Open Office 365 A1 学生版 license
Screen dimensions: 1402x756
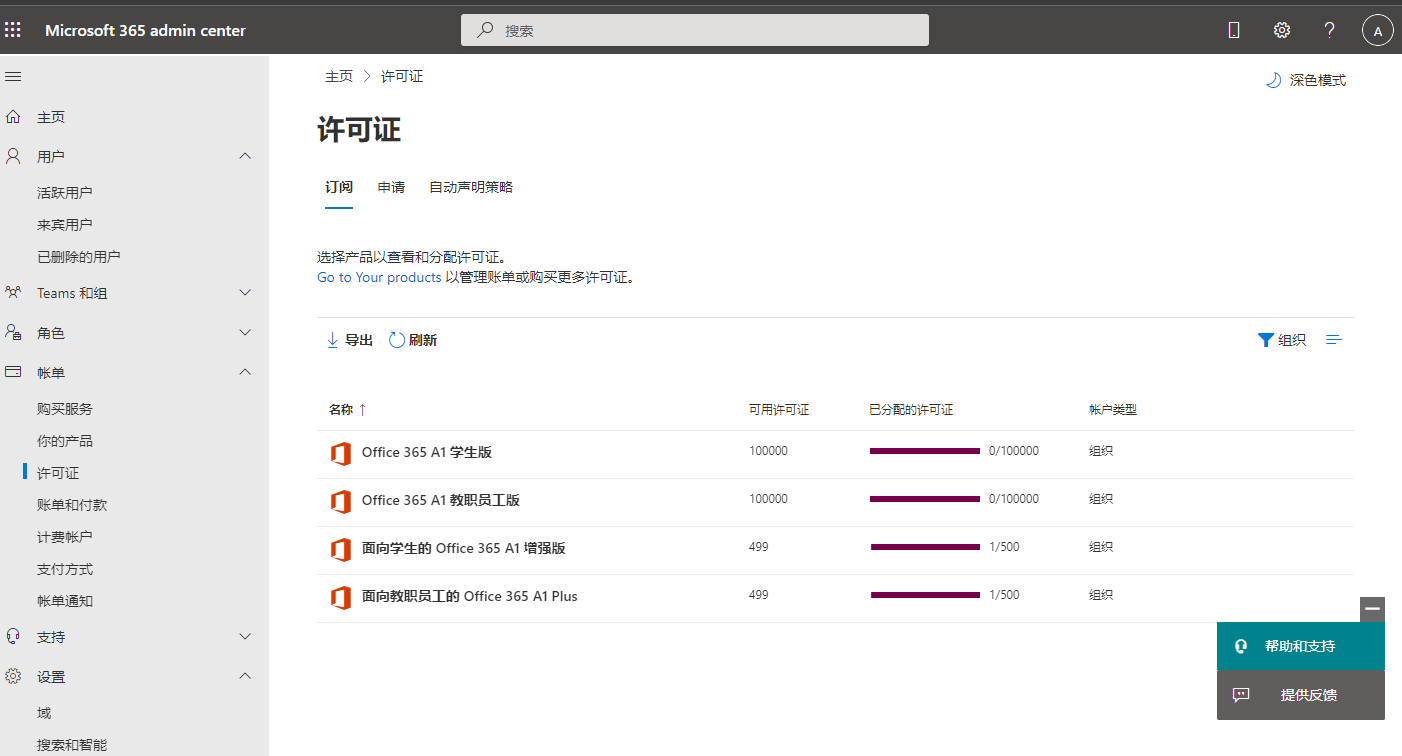click(x=427, y=452)
